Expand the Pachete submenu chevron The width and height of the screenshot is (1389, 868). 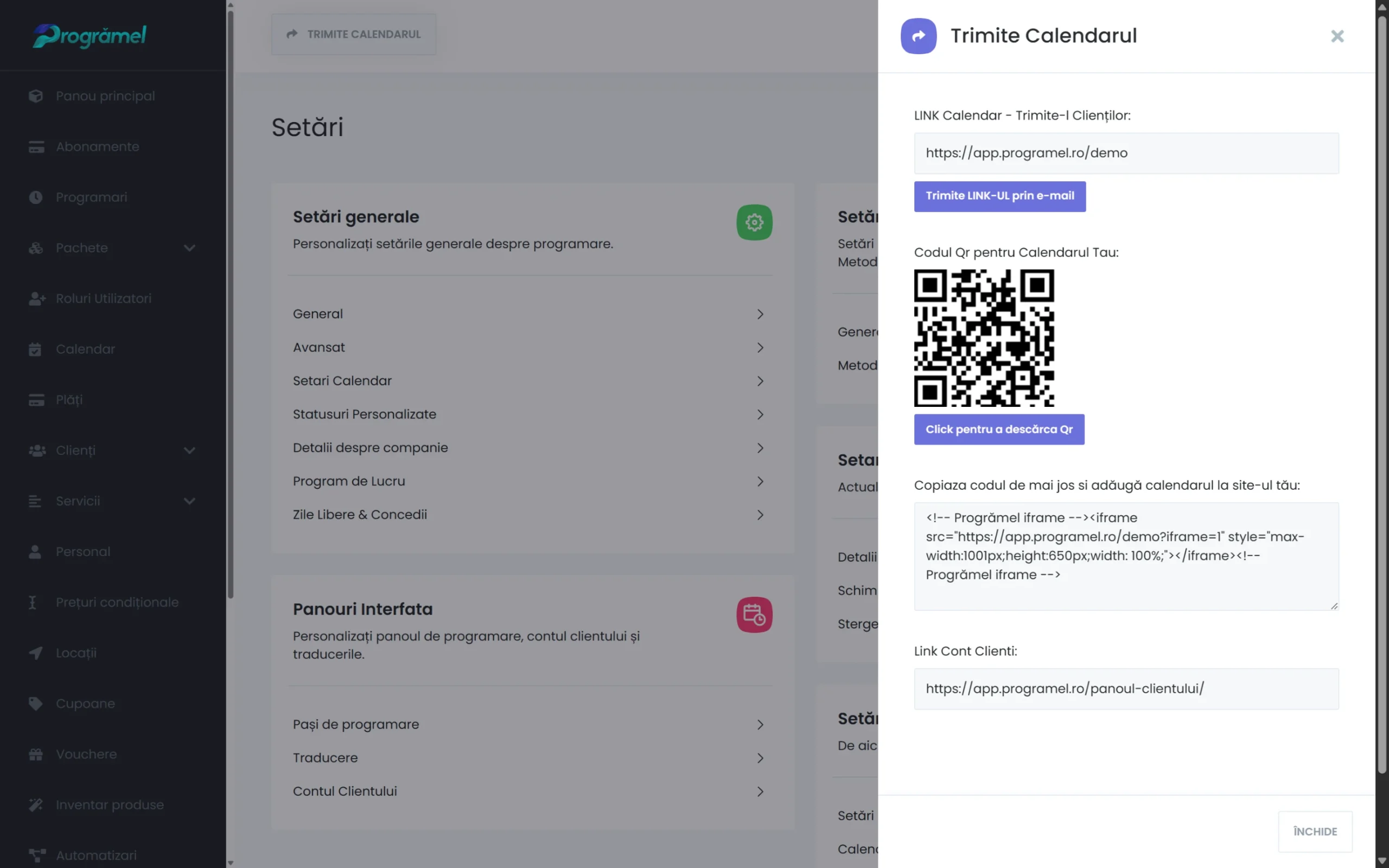coord(189,248)
